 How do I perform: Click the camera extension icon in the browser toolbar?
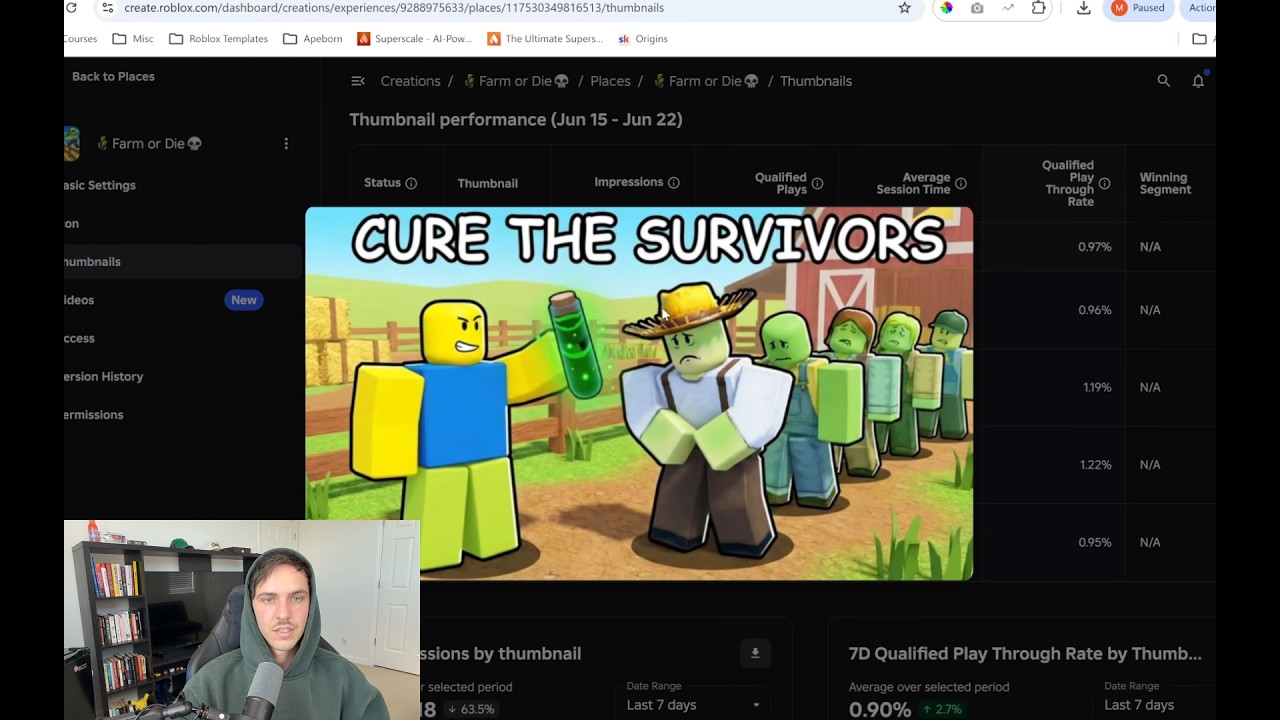pyautogui.click(x=977, y=8)
